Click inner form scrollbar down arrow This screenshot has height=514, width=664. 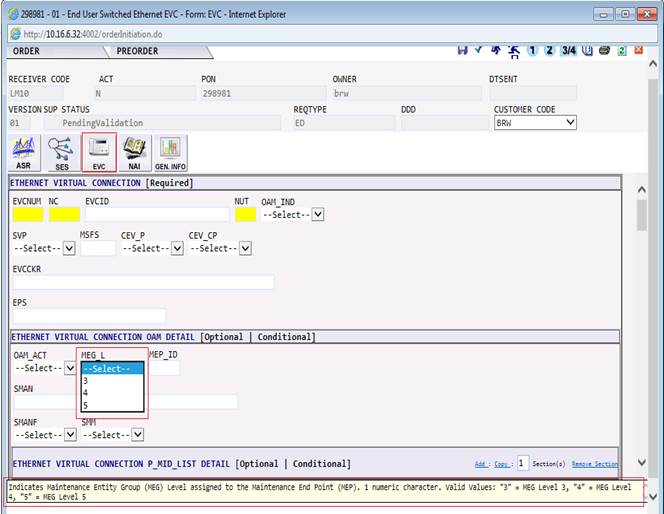[x=642, y=462]
